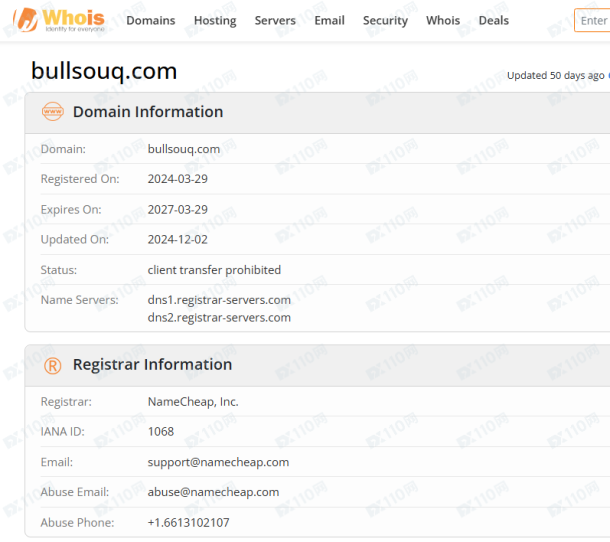Click the Registered On label

80,179
